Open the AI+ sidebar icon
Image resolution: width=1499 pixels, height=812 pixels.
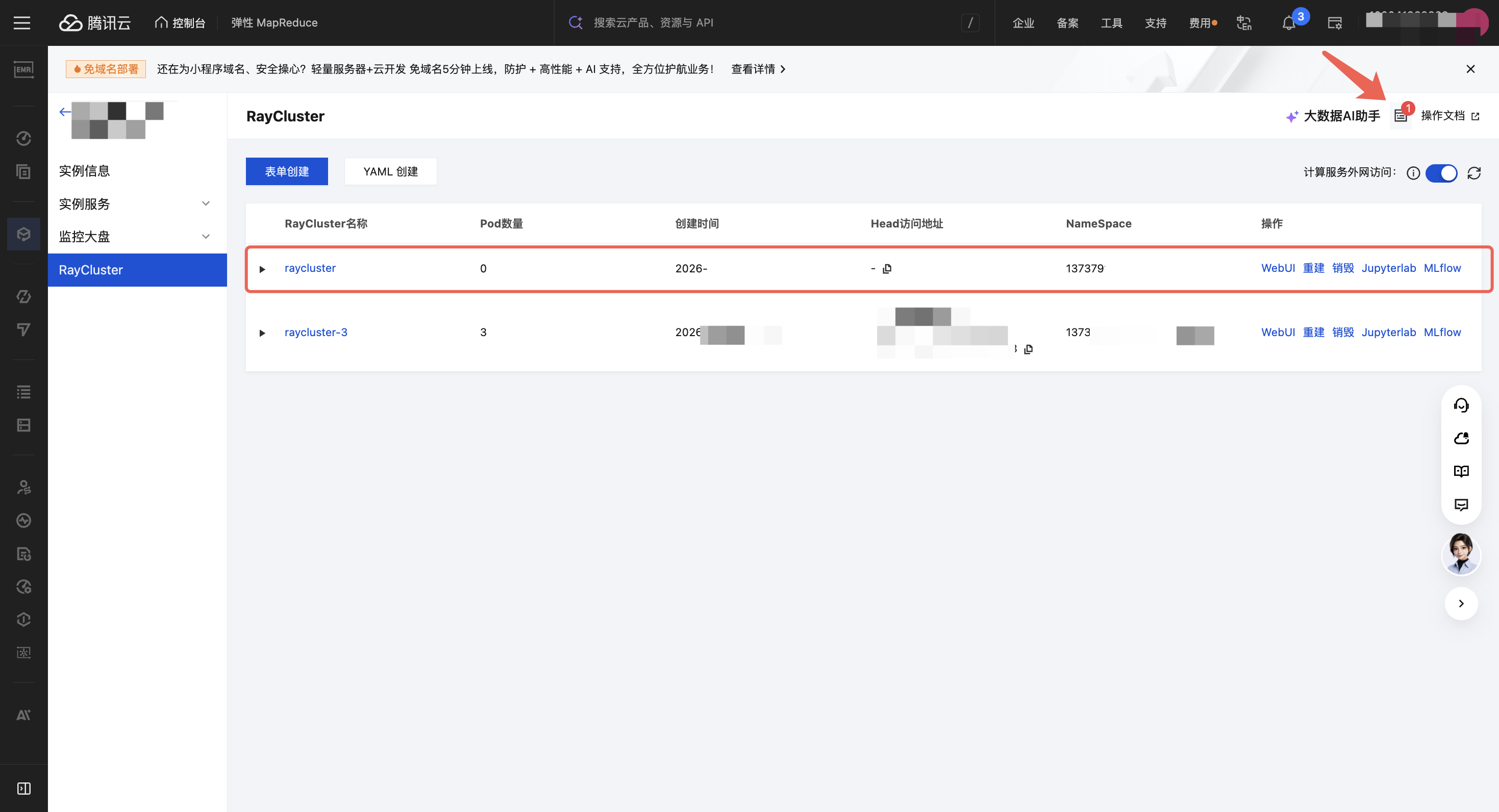24,715
